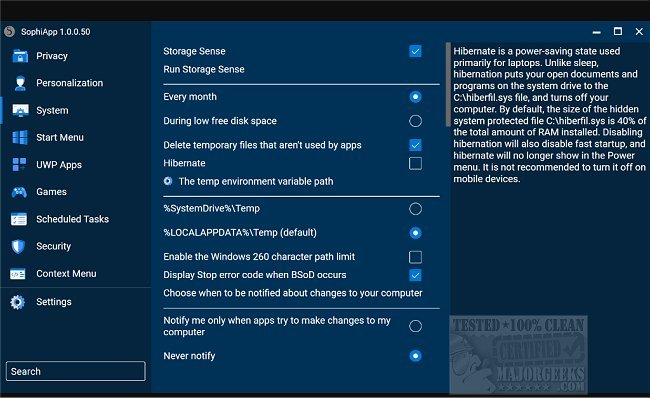Select During low free disk space option

(415, 121)
